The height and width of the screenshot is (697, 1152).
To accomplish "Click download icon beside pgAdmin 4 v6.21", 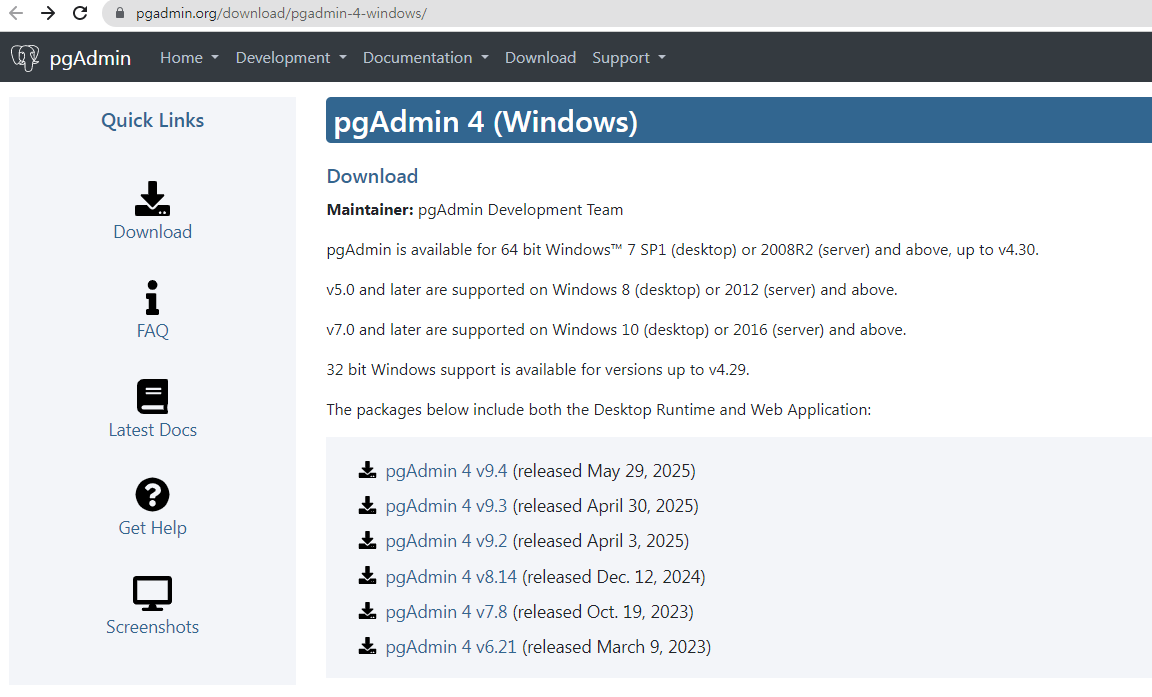I will pos(367,646).
